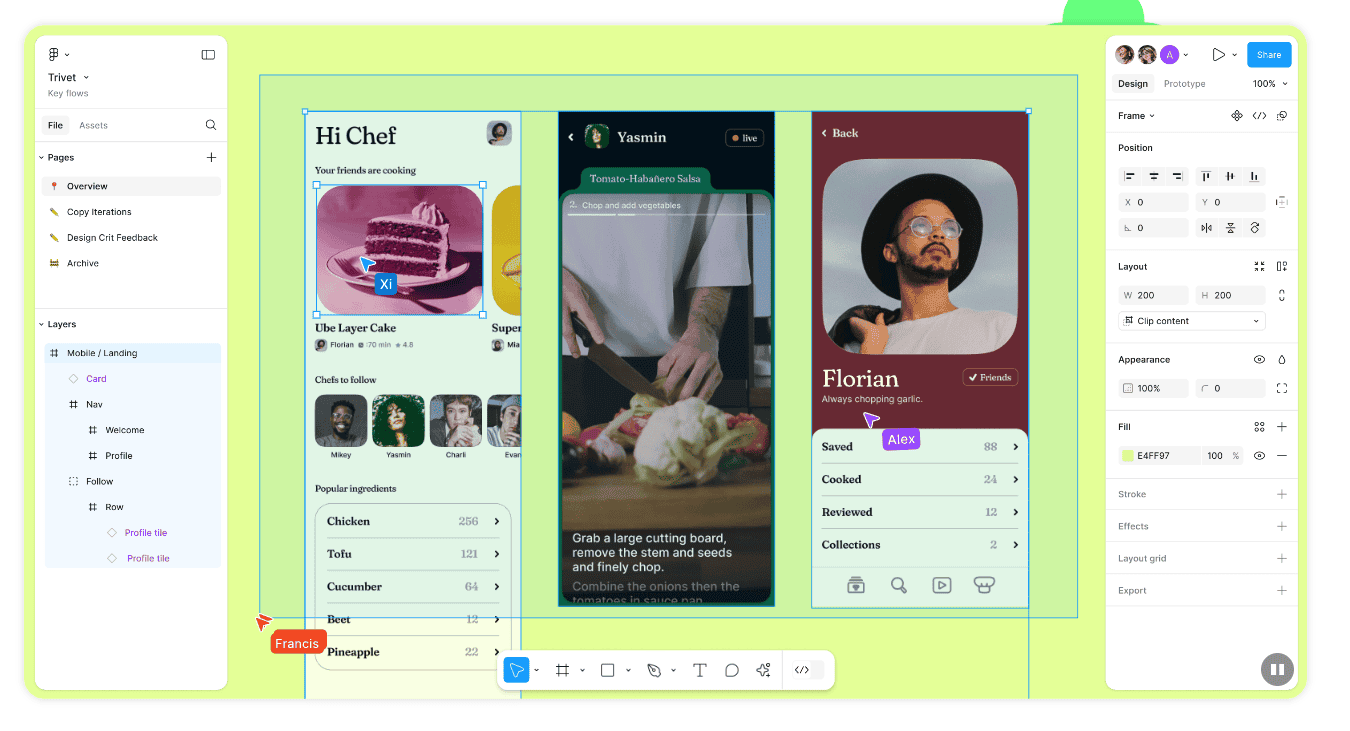The width and height of the screenshot is (1350, 731).
Task: Open the shape tools chevron beside Rectangle
Action: tap(628, 670)
